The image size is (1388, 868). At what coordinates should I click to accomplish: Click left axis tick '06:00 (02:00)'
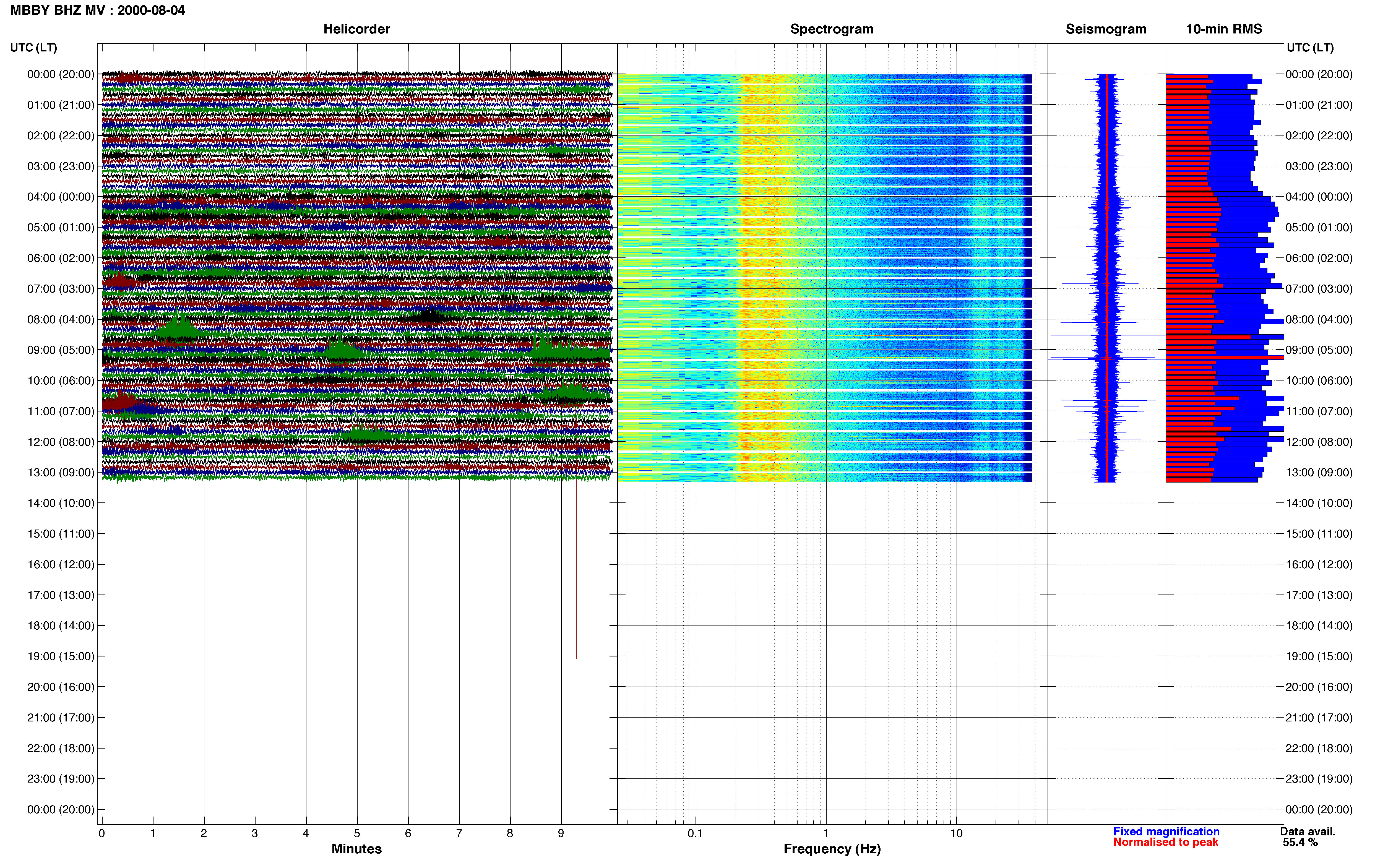coord(61,258)
